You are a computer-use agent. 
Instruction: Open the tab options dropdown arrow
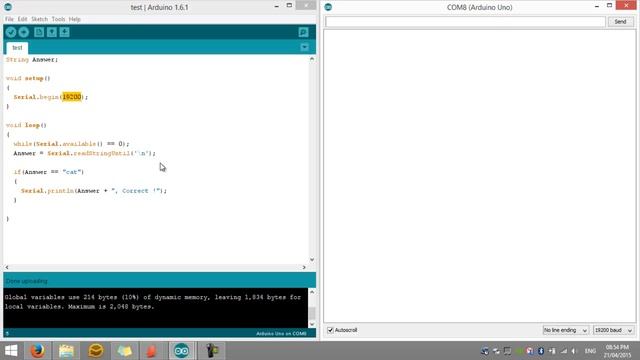[x=304, y=47]
